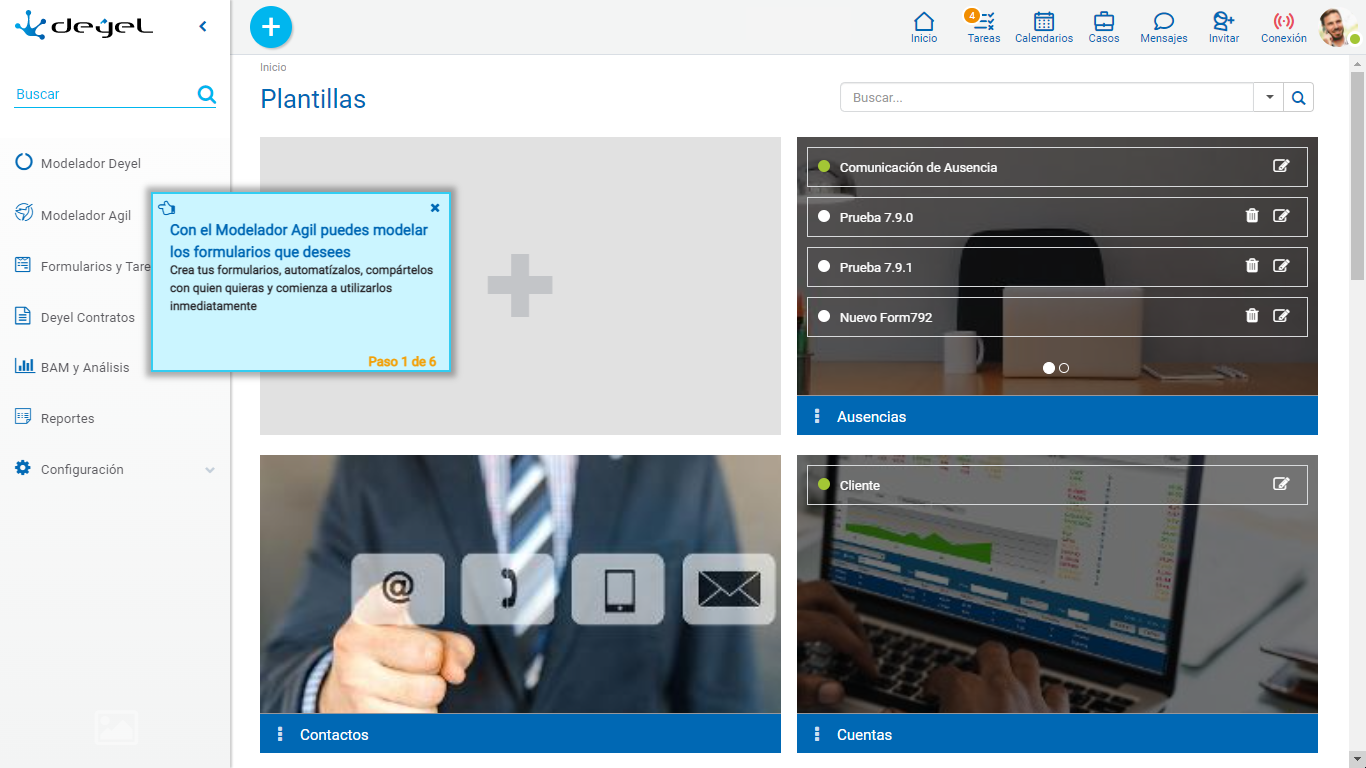Delete the Prueba 7.9.0 form

[1252, 216]
